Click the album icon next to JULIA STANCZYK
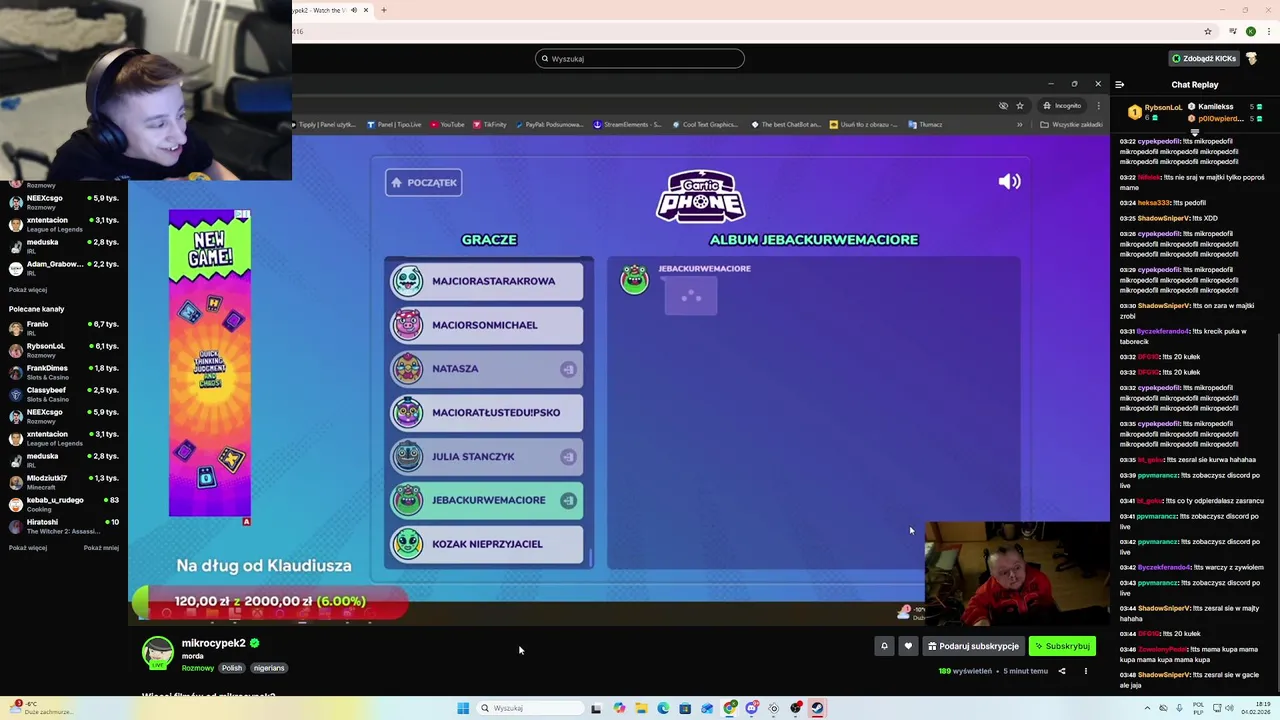Screen dimensions: 1280x720 [x=568, y=456]
